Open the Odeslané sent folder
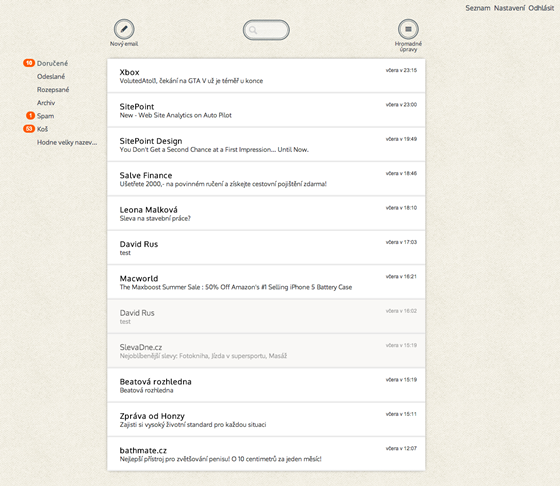 51,76
